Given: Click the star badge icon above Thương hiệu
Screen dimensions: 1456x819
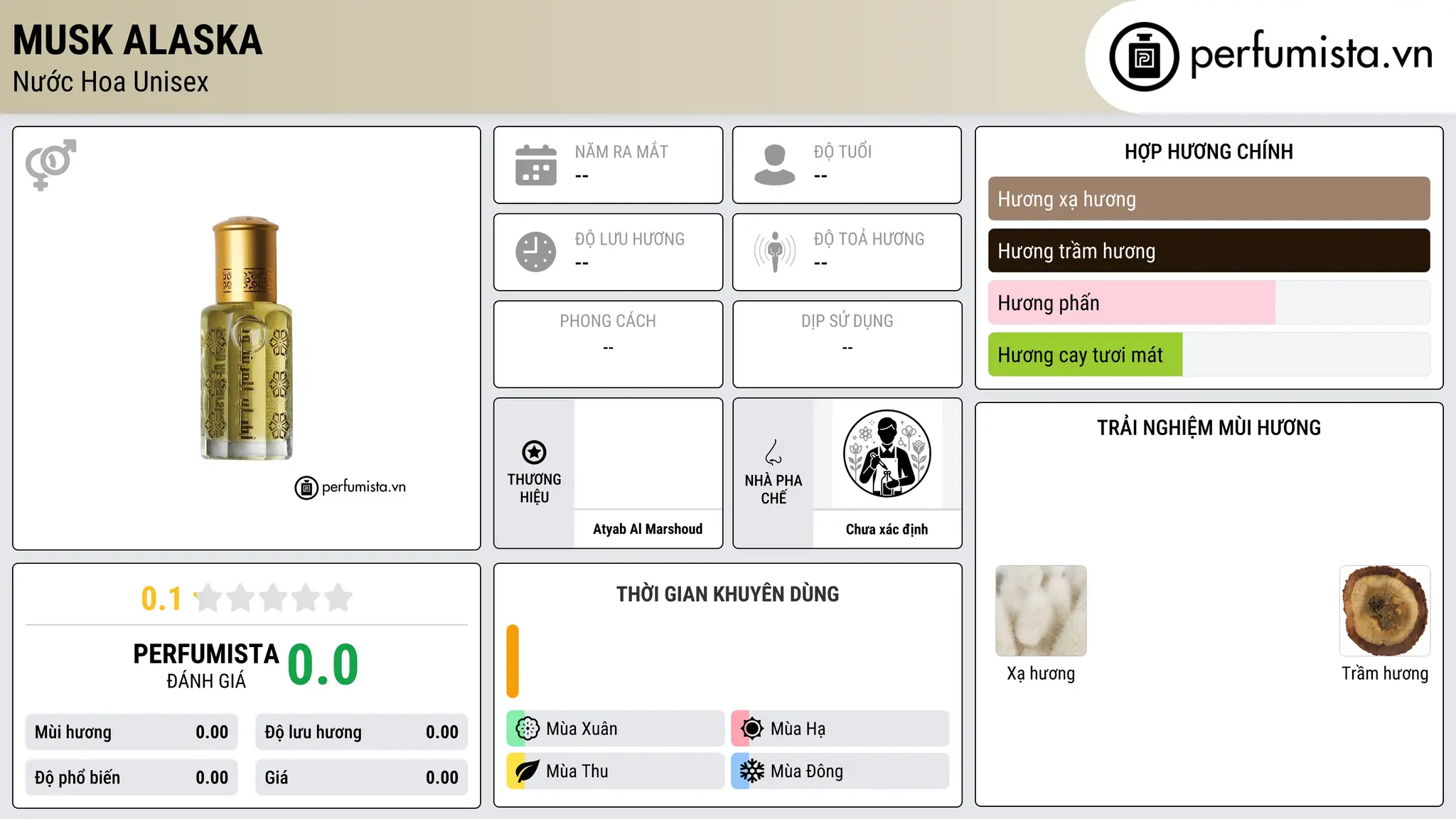Looking at the screenshot, I should [x=534, y=452].
